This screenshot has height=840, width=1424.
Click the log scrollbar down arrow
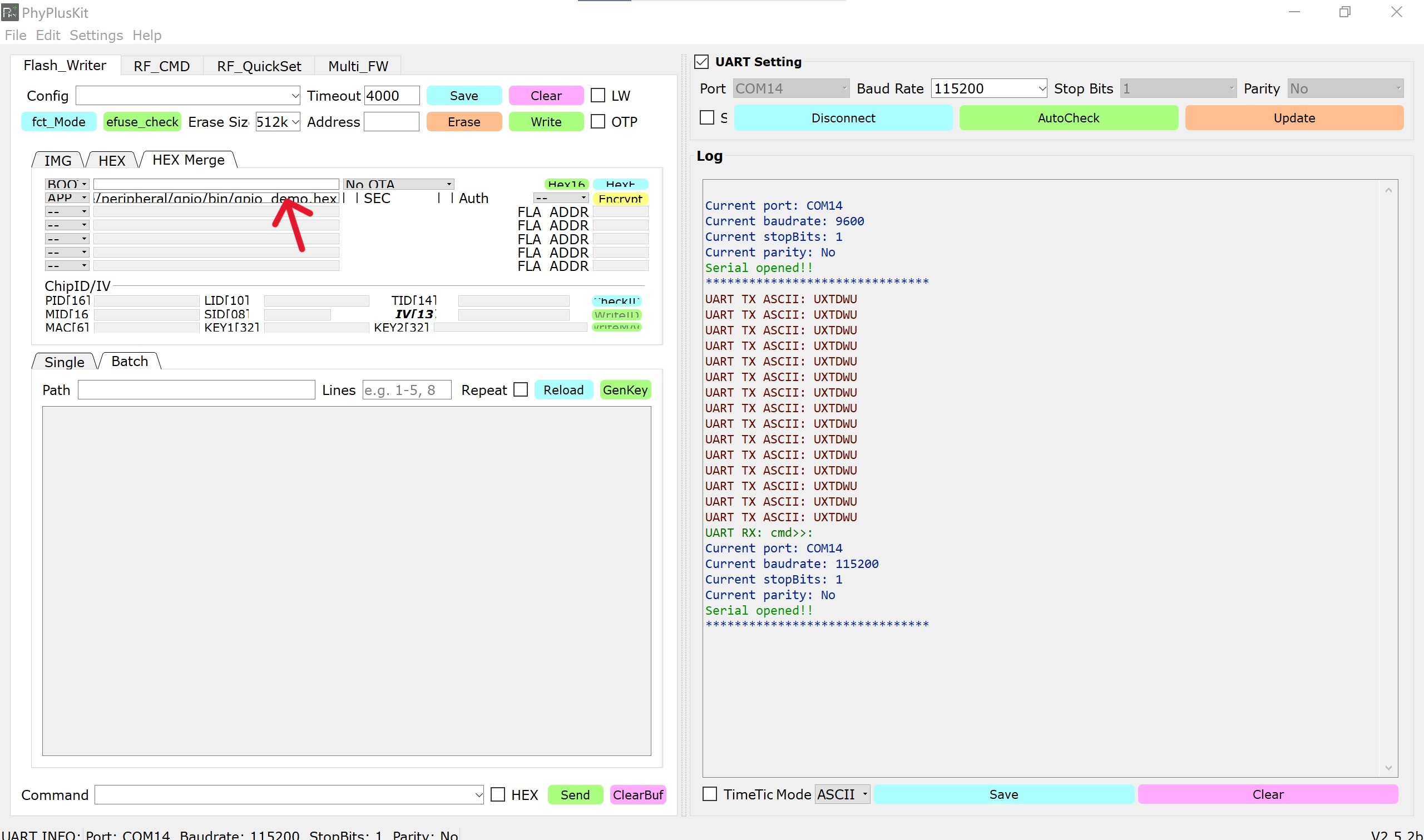click(1388, 768)
